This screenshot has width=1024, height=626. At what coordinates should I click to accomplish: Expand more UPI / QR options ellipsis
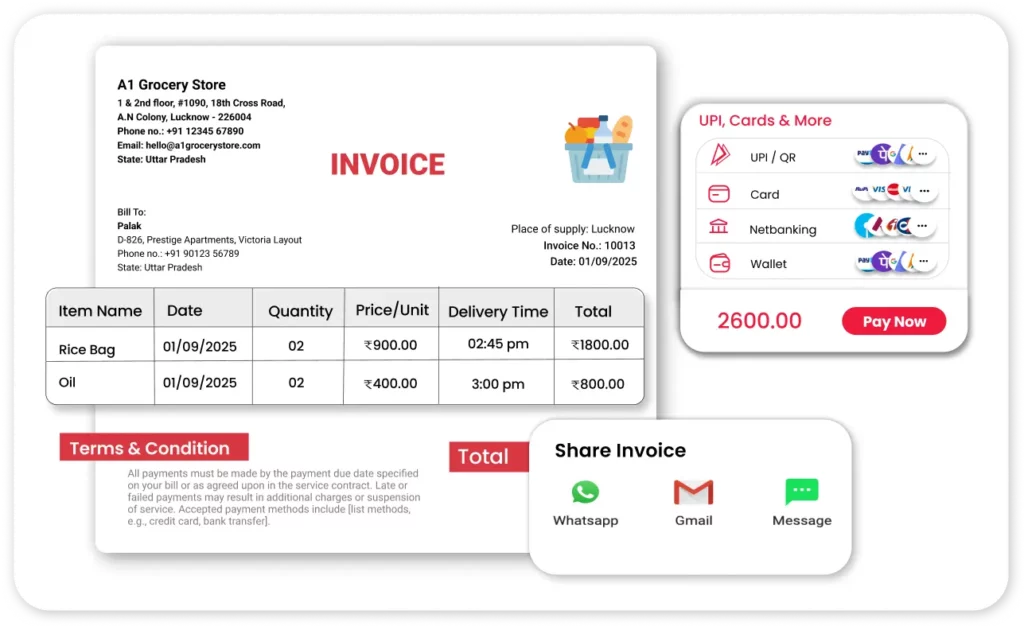(924, 155)
